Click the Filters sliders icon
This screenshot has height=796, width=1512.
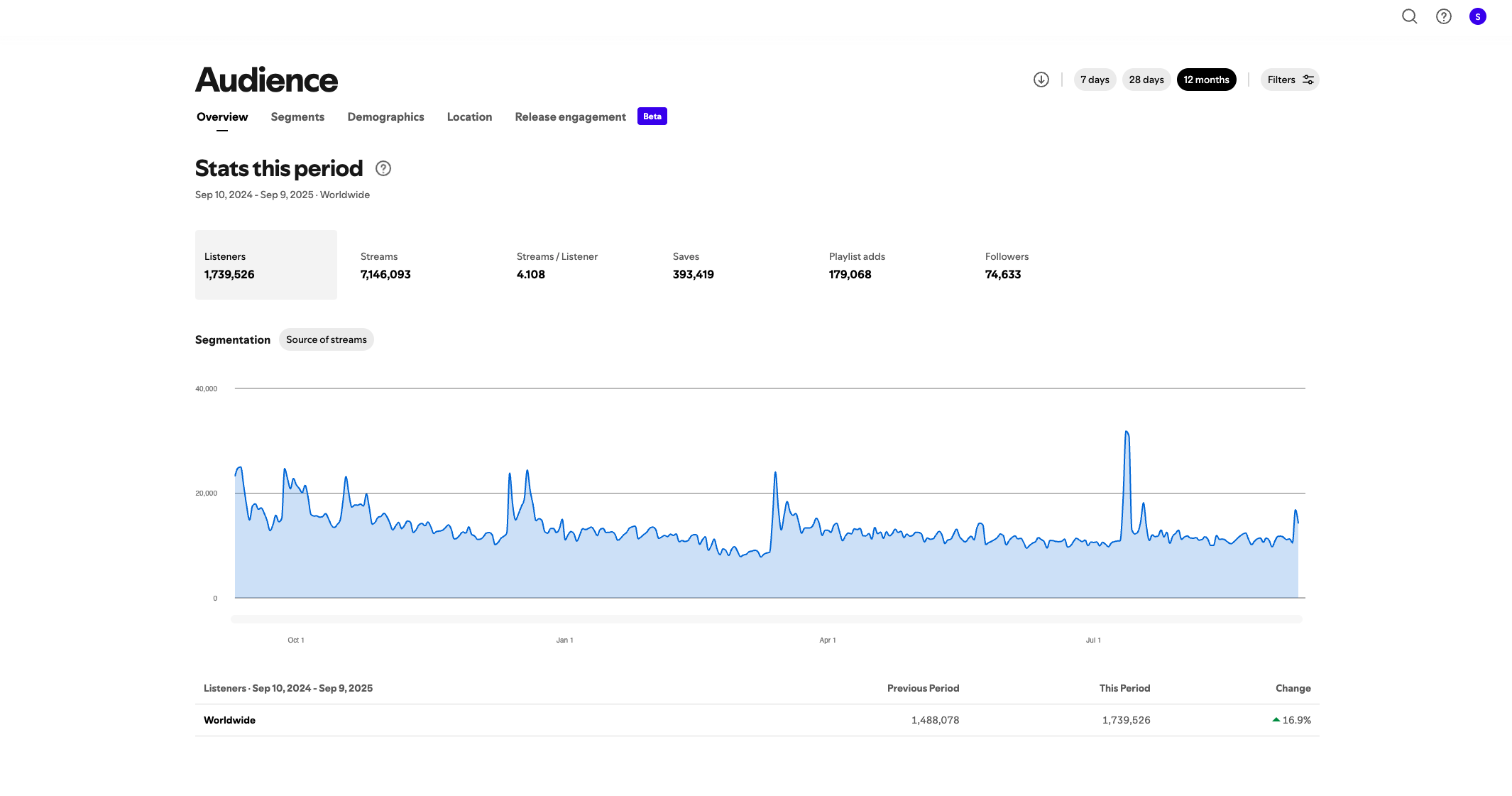(x=1308, y=79)
